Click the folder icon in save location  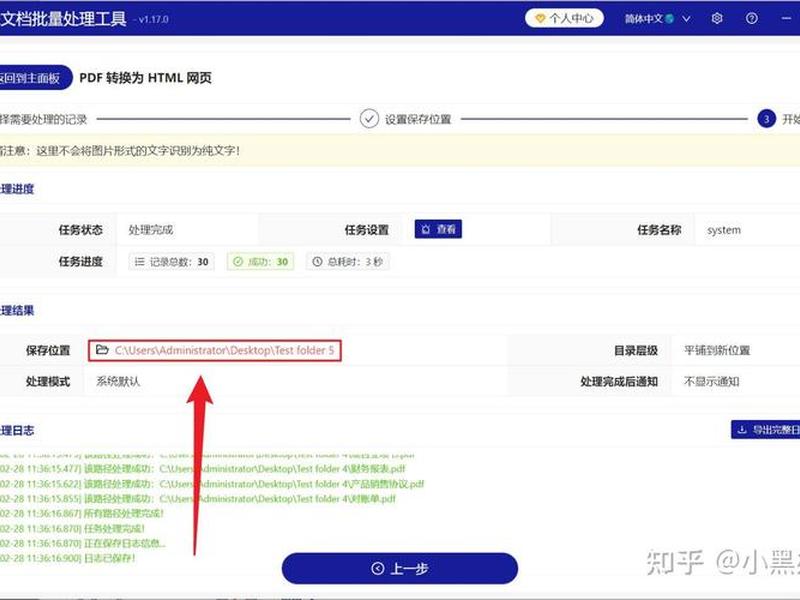coord(103,349)
